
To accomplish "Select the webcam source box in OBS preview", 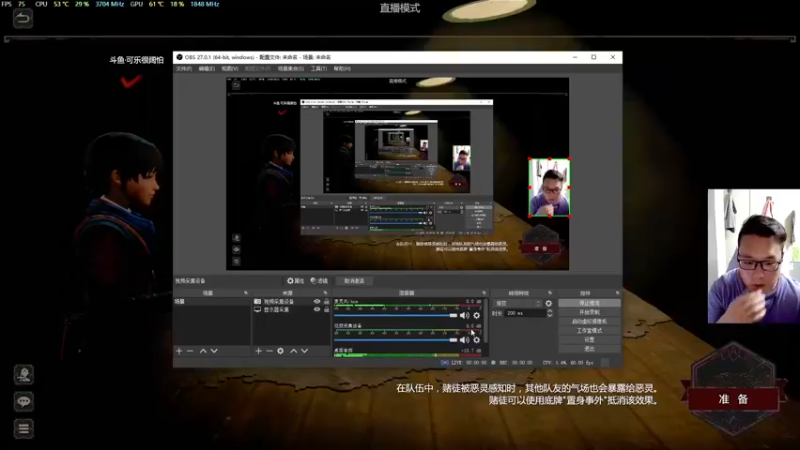I will pyautogui.click(x=549, y=188).
